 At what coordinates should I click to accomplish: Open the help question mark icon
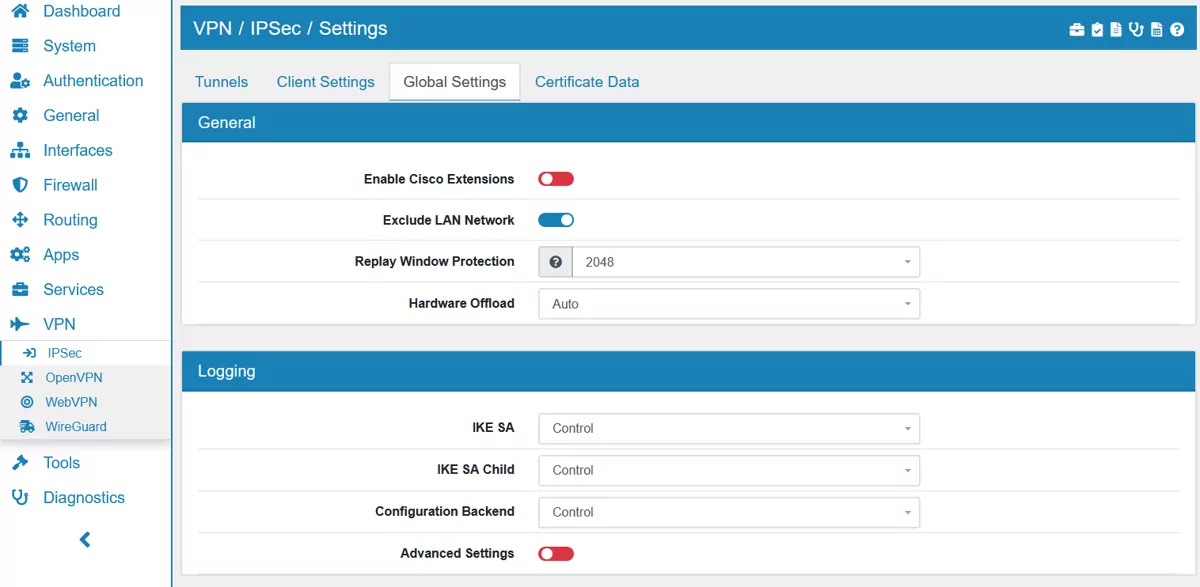click(x=1176, y=29)
